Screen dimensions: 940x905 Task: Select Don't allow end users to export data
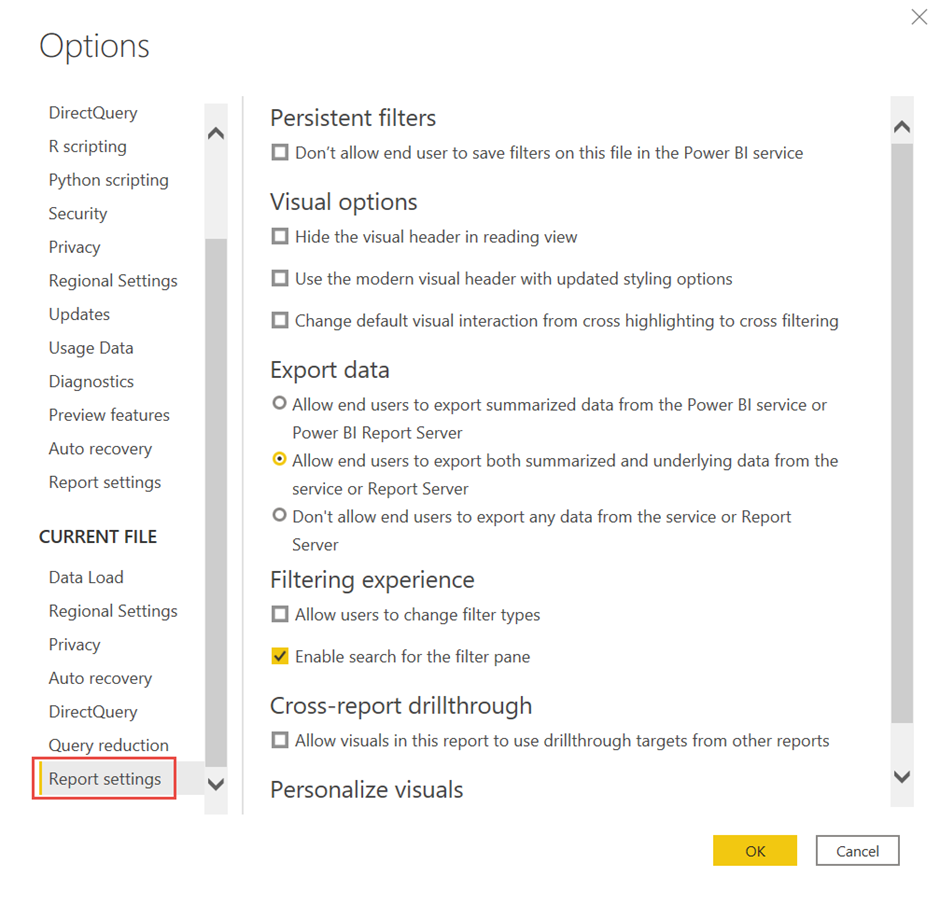pos(280,516)
